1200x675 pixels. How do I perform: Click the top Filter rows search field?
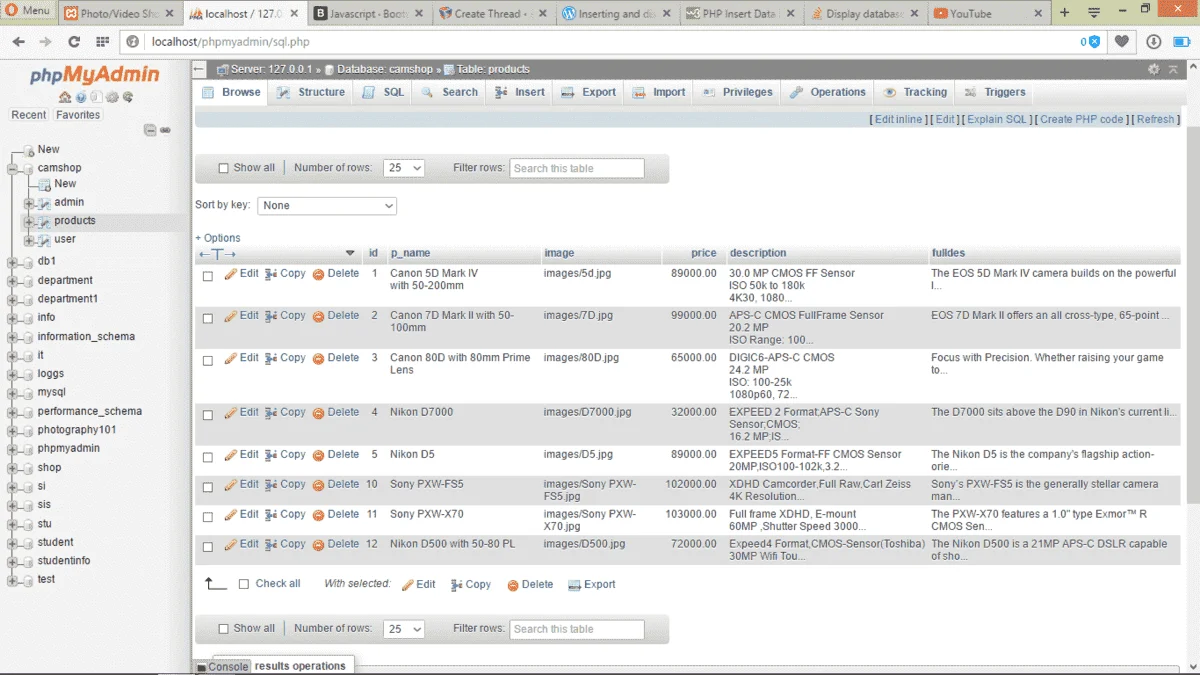(x=577, y=168)
